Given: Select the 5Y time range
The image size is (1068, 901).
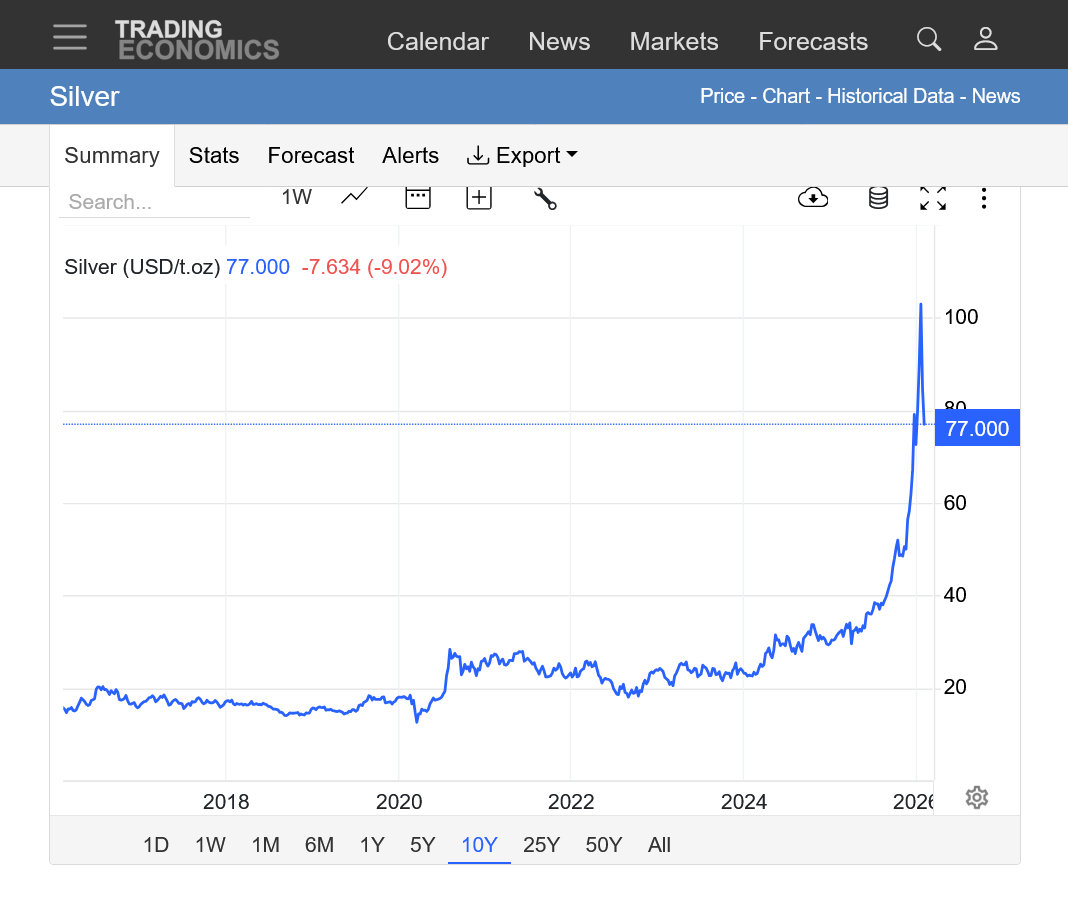Looking at the screenshot, I should 422,845.
